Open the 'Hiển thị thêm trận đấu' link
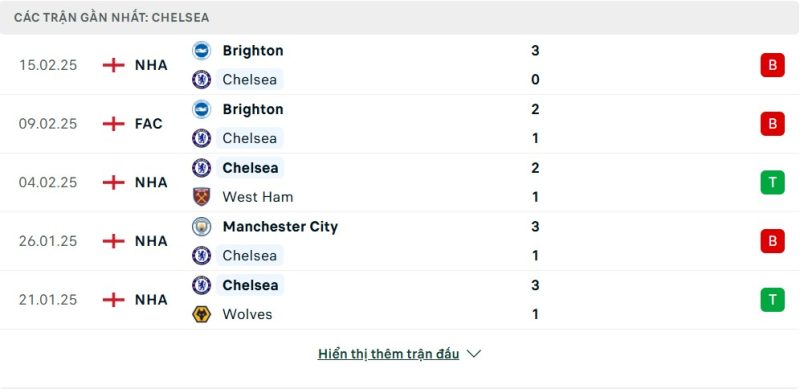This screenshot has width=800, height=389. point(388,354)
